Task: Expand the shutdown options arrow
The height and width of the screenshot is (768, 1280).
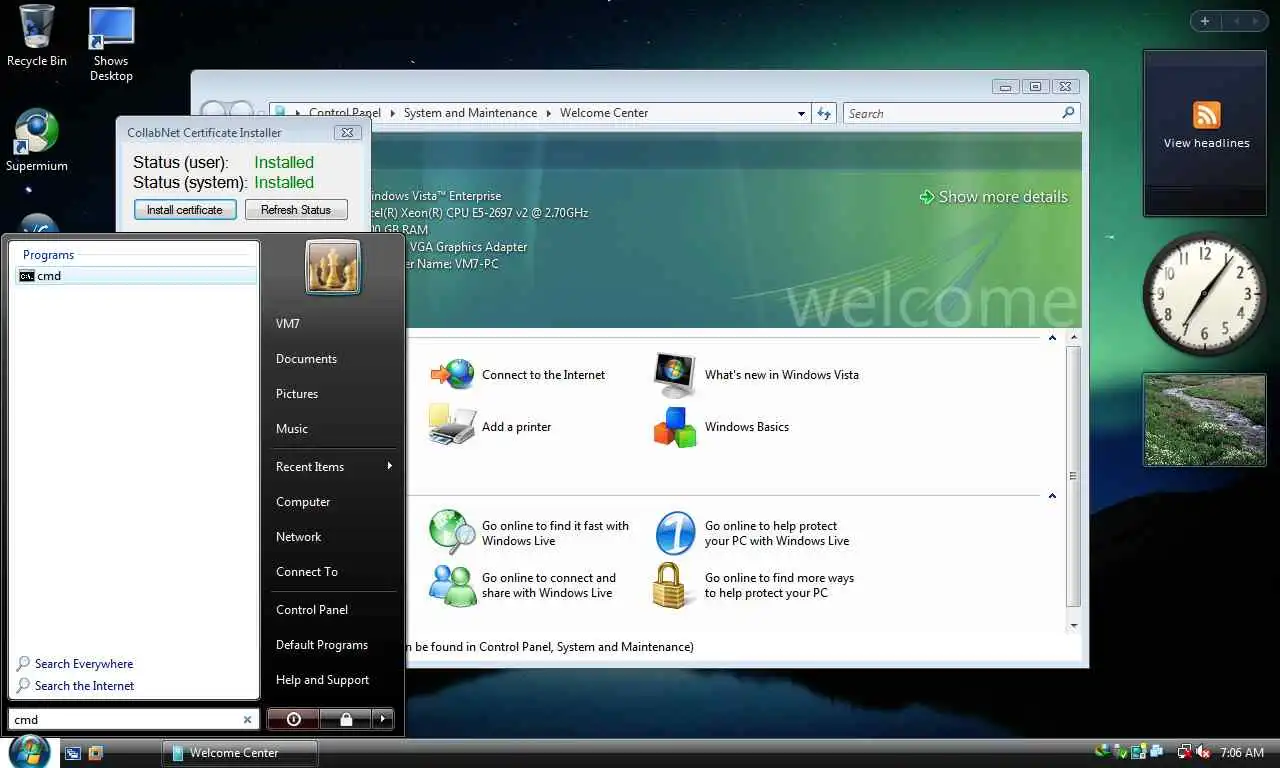Action: click(383, 719)
